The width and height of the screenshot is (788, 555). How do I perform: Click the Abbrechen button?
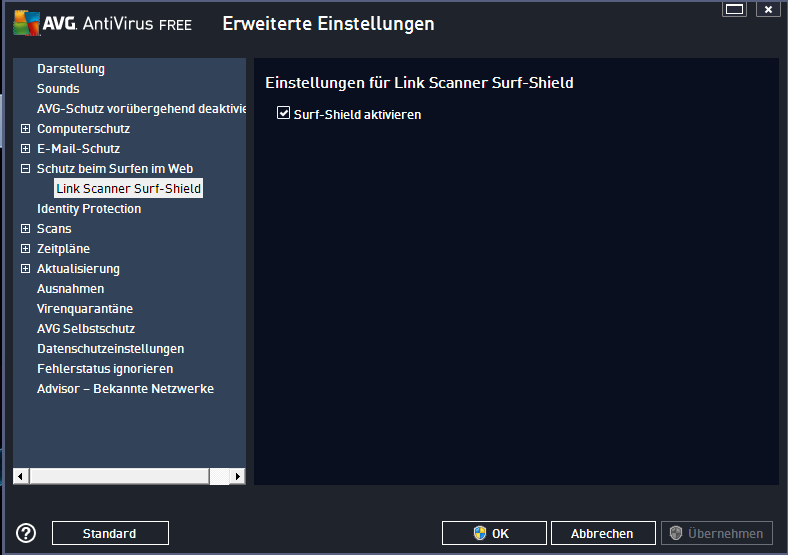(603, 533)
